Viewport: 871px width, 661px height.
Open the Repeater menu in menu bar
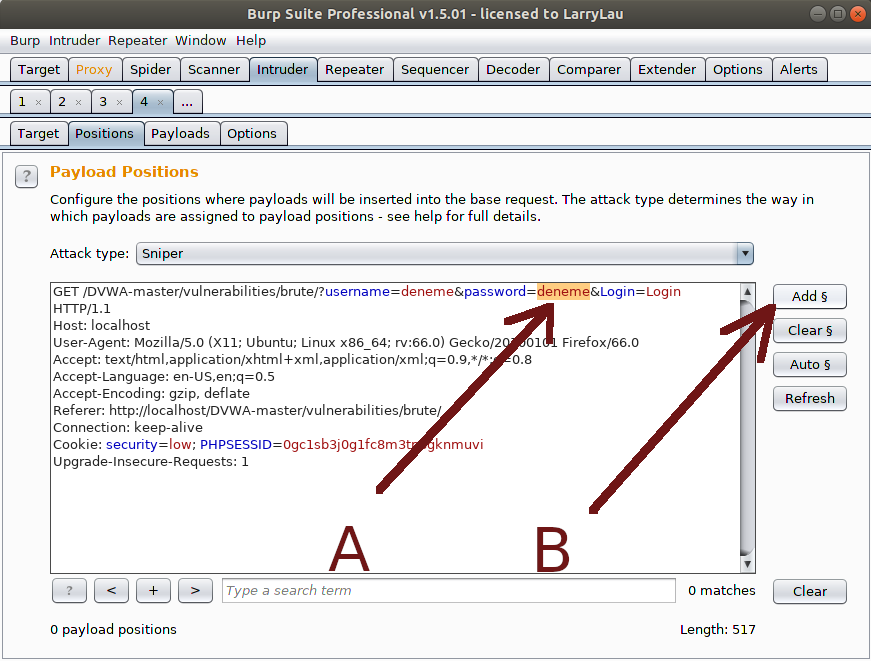point(137,41)
